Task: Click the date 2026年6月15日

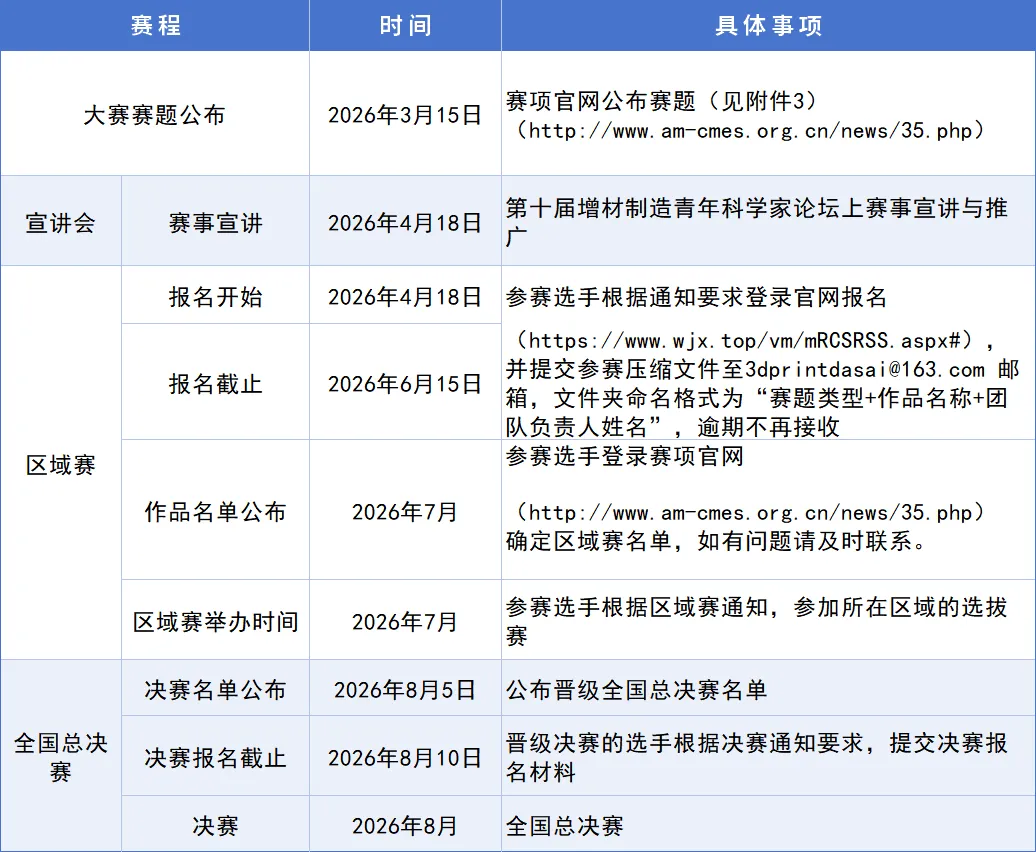Action: pyautogui.click(x=404, y=383)
